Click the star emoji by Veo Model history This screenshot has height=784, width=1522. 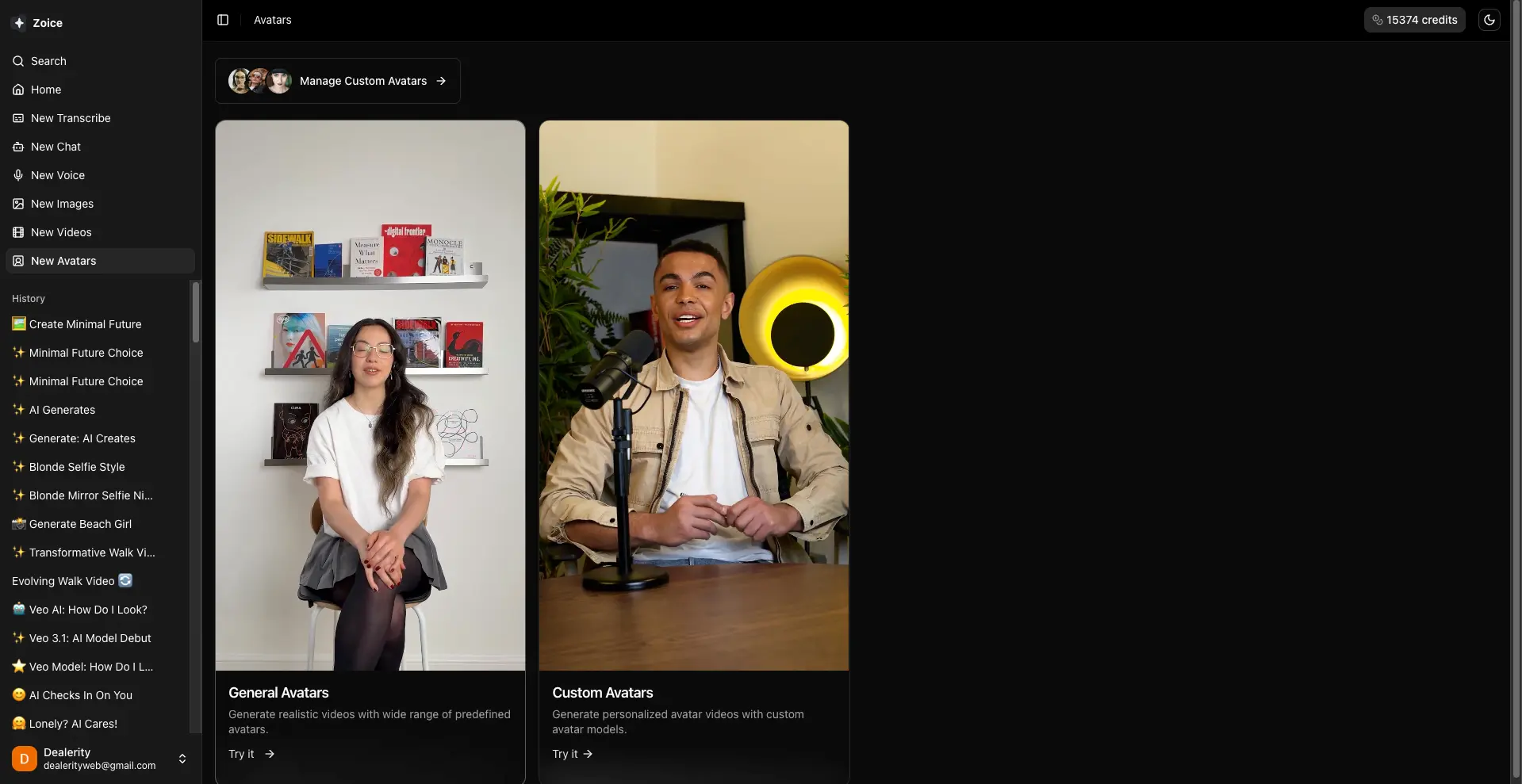(19, 666)
